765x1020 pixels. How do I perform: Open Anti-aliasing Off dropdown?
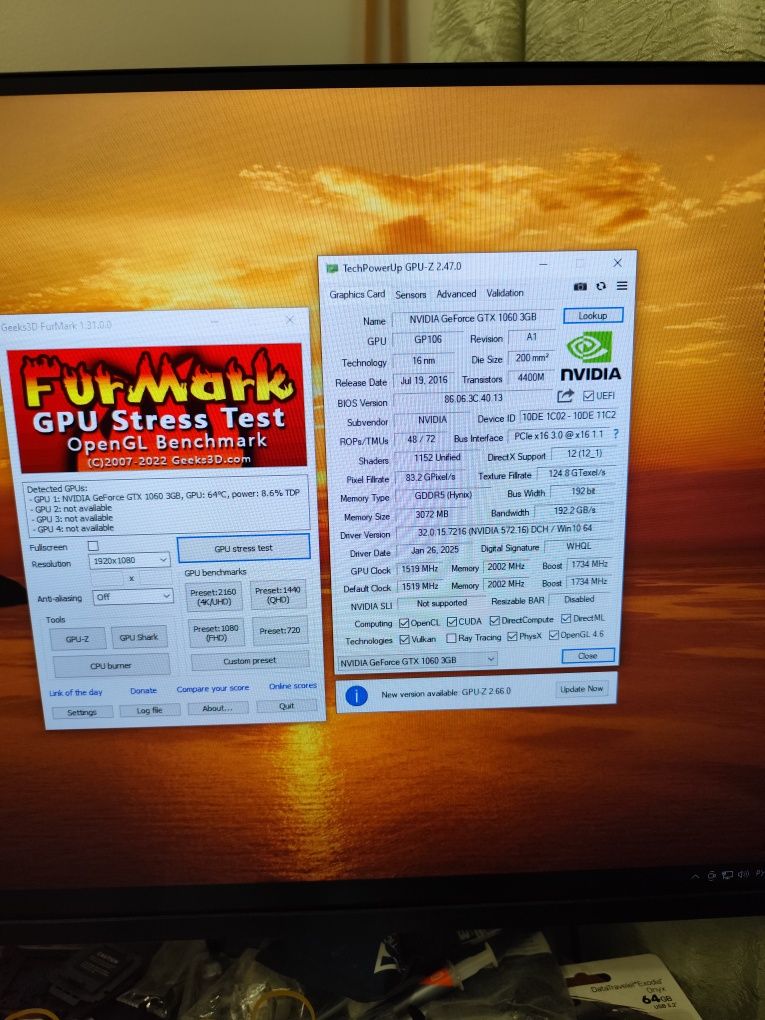point(133,597)
